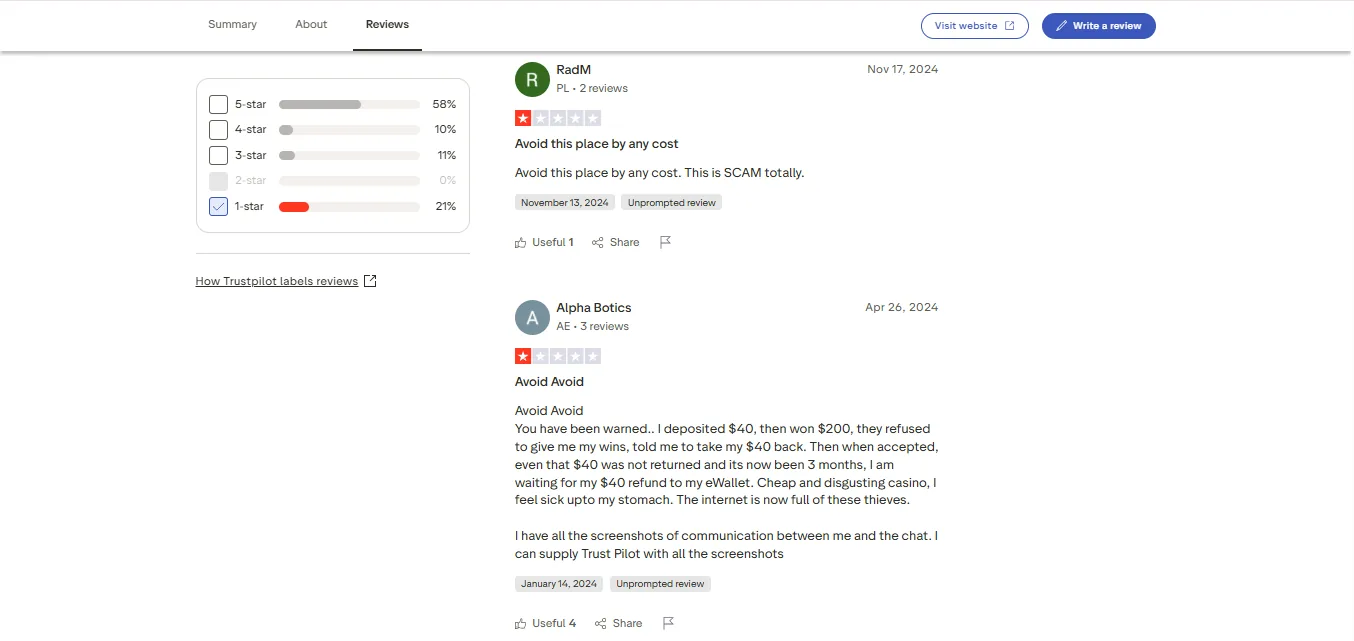This screenshot has width=1354, height=641.
Task: Click the November 13, 2024 date tag
Action: (x=565, y=202)
